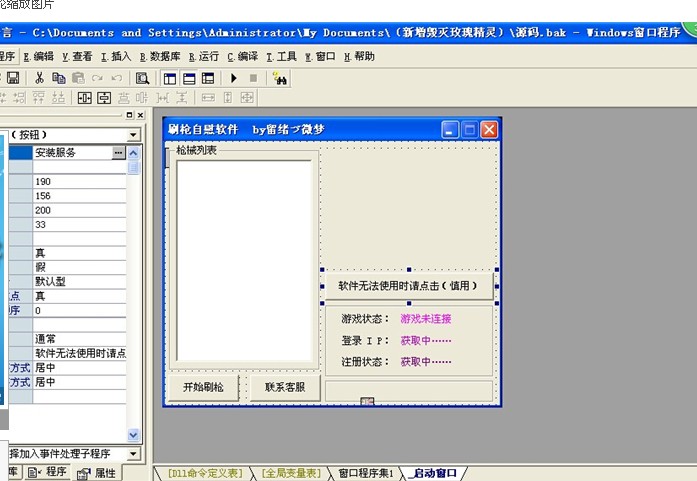Screen dimensions: 697x481
Task: Click the property value 190
Action: click(80, 181)
